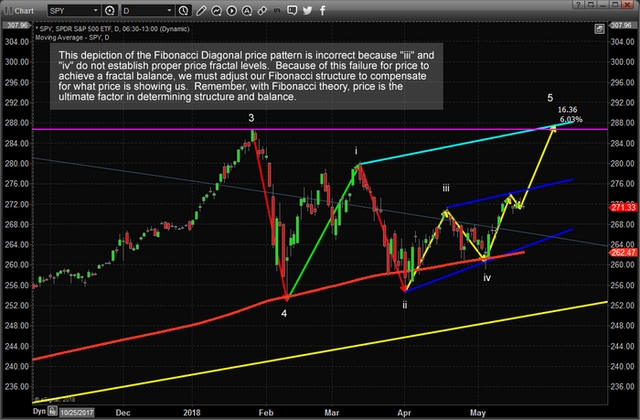The height and width of the screenshot is (420, 640).
Task: Click the small icon beside Dyn label
Action: pyautogui.click(x=52, y=411)
